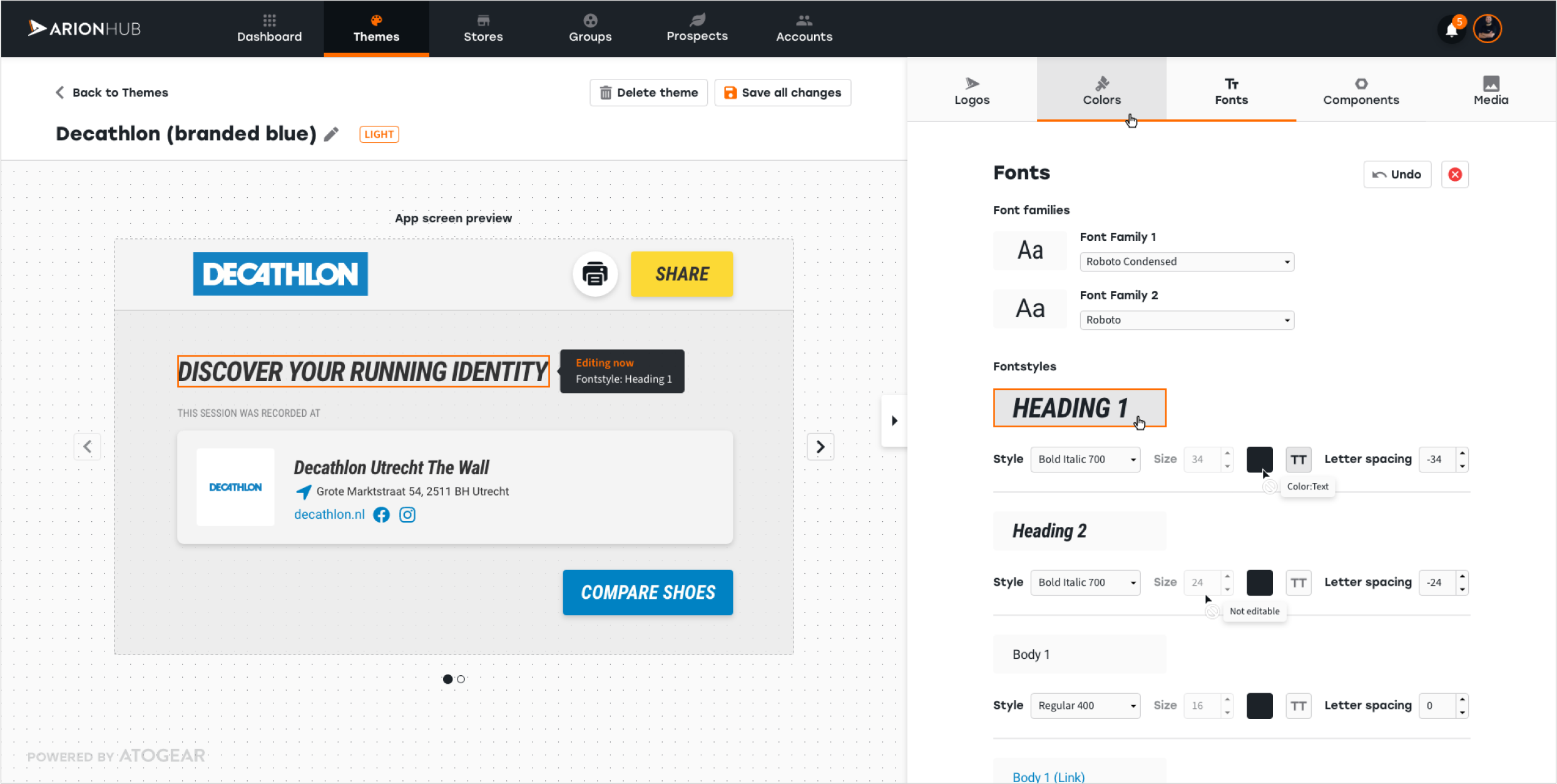Toggle uppercase TT for Heading 1
Screen dimensions: 1557x784
(x=1299, y=459)
